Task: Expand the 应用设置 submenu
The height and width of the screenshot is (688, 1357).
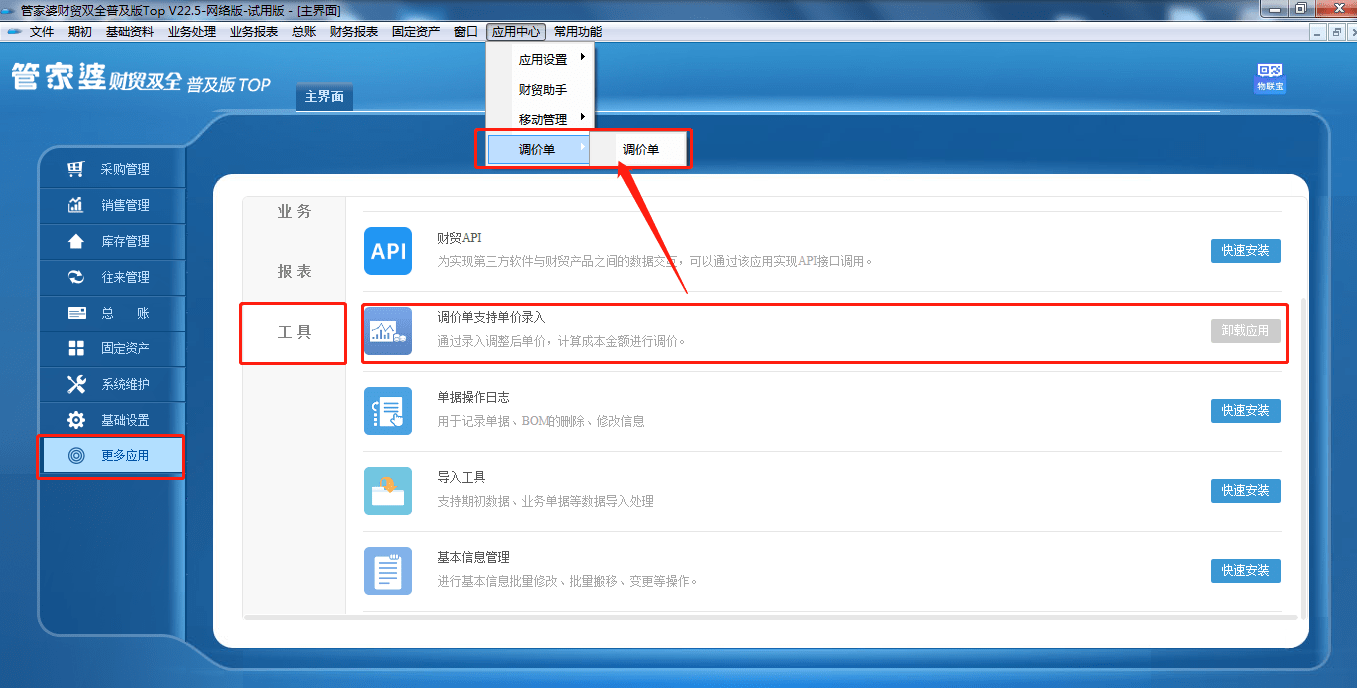Action: (540, 59)
